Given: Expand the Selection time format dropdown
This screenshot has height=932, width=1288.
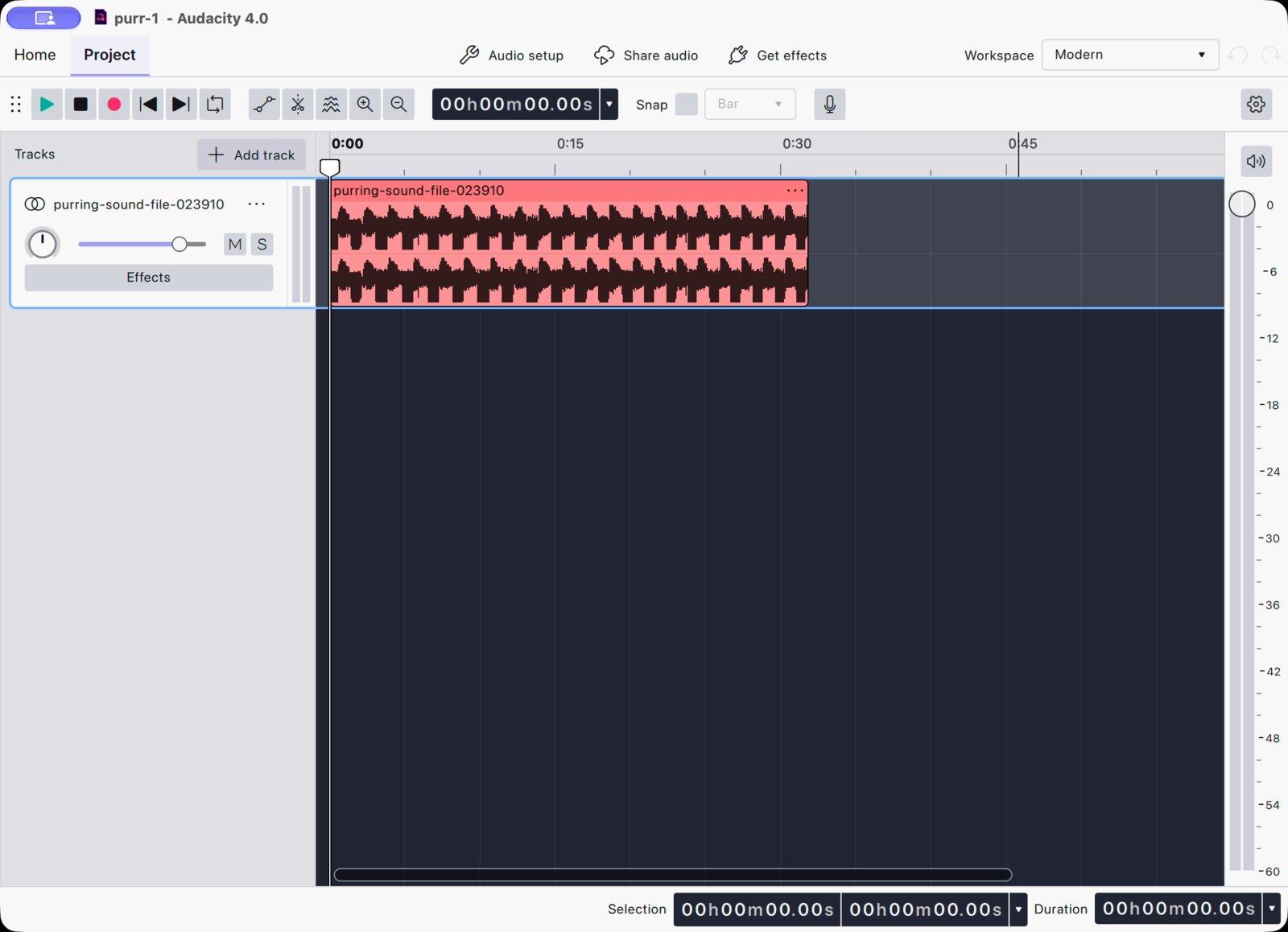Looking at the screenshot, I should 1018,909.
